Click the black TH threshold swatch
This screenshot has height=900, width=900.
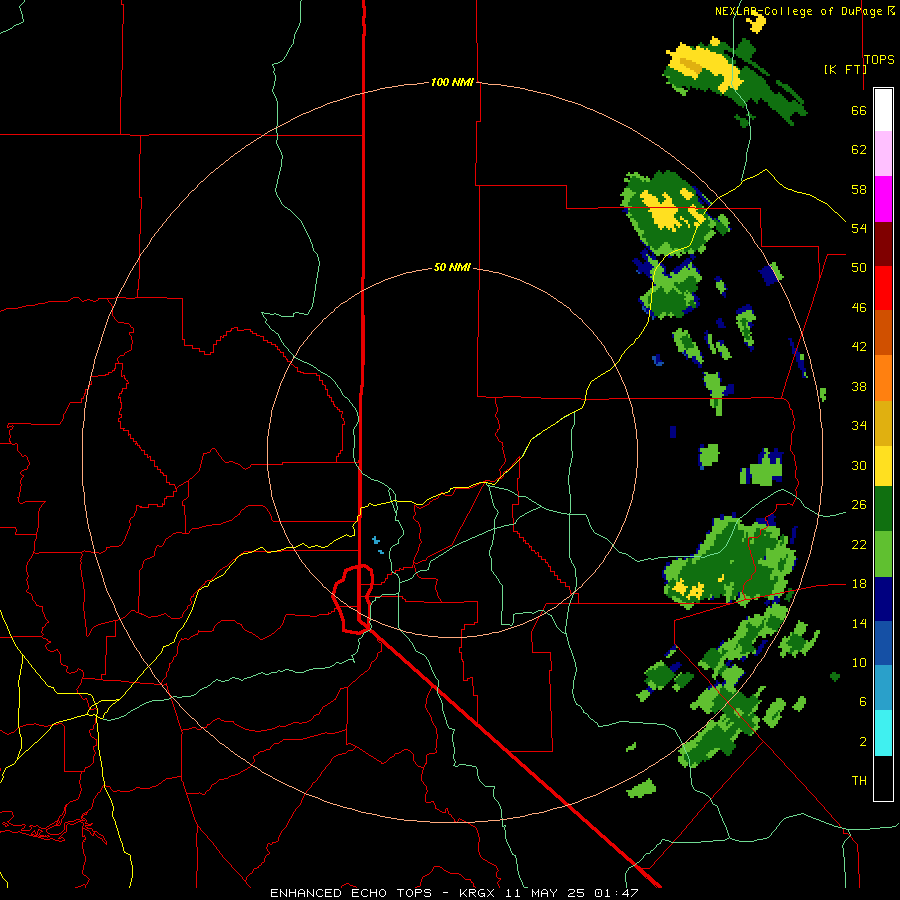pyautogui.click(x=883, y=778)
